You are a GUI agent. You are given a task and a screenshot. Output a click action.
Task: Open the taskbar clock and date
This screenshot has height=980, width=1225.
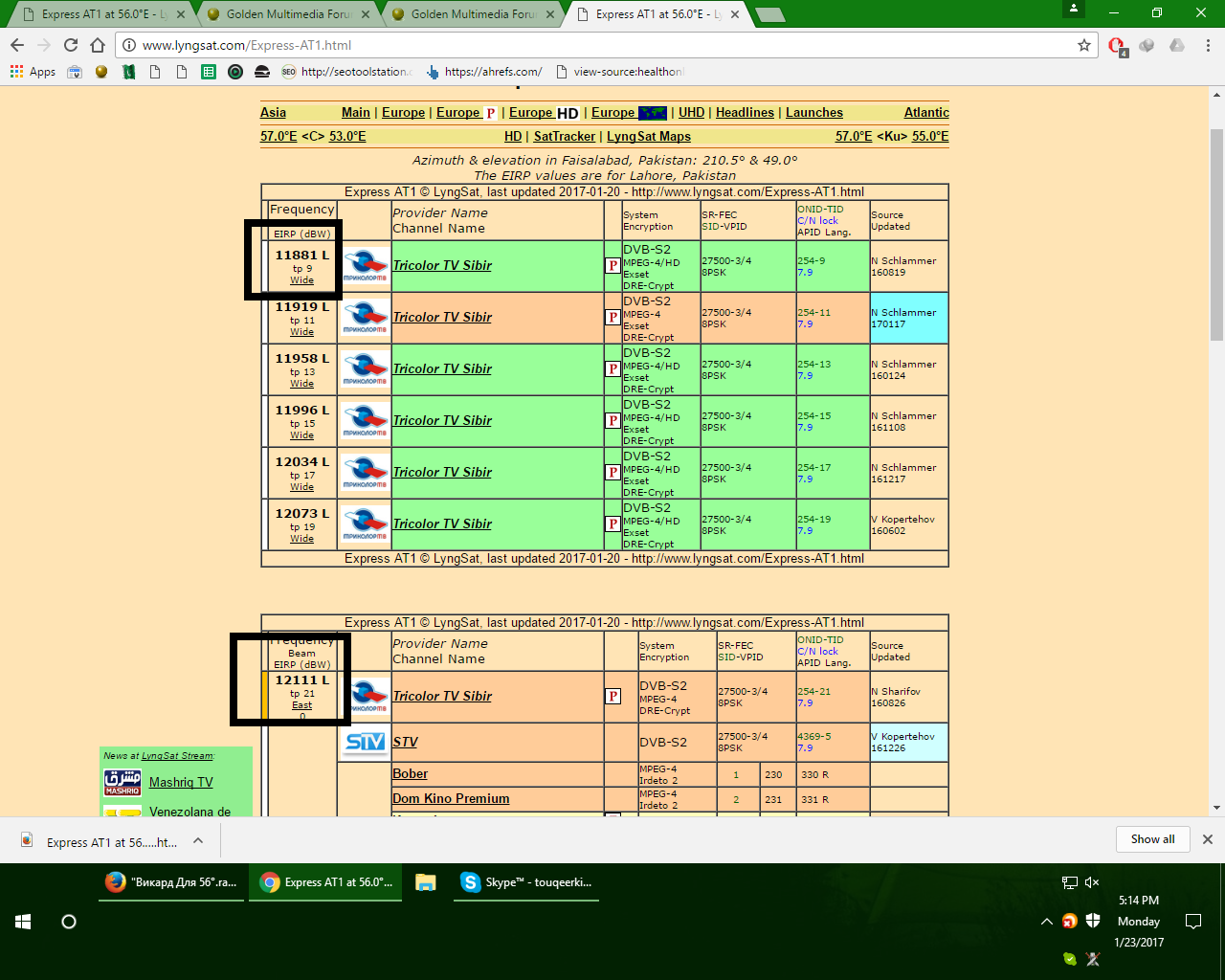(1139, 922)
